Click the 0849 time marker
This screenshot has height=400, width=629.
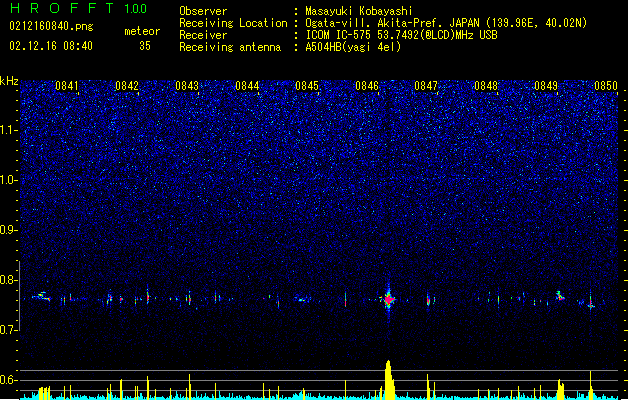coord(546,86)
